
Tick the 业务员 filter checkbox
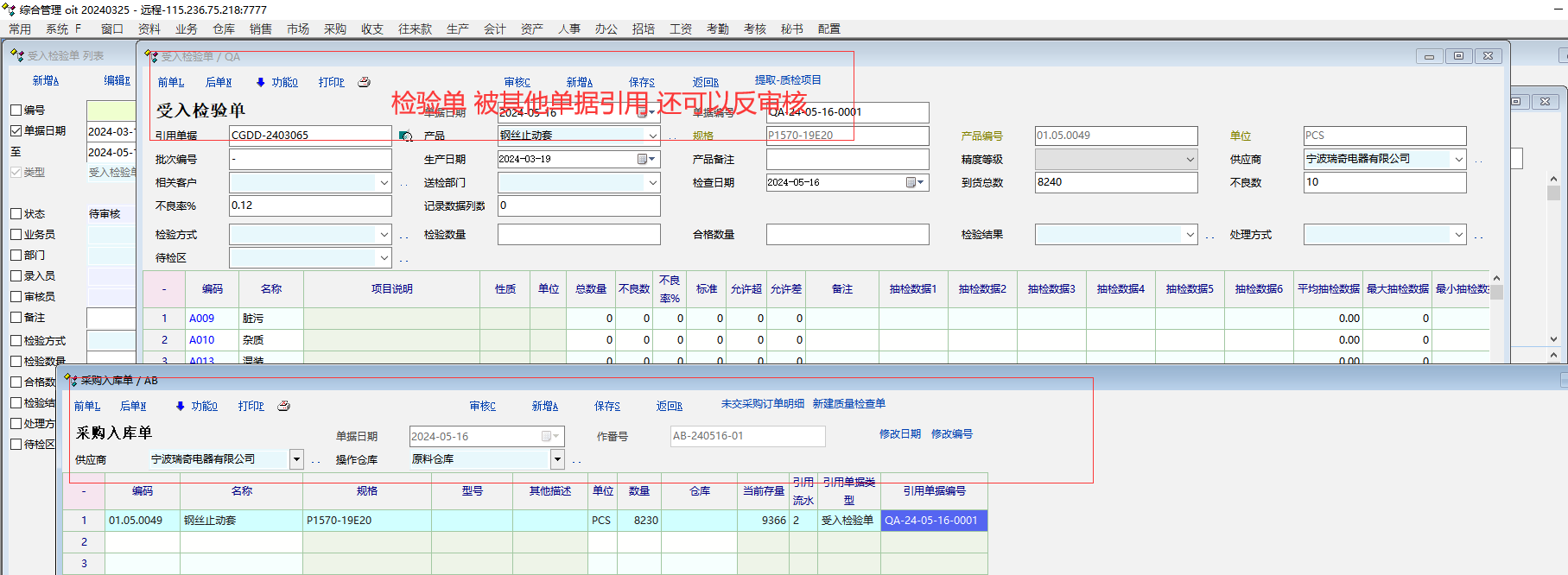(x=16, y=235)
